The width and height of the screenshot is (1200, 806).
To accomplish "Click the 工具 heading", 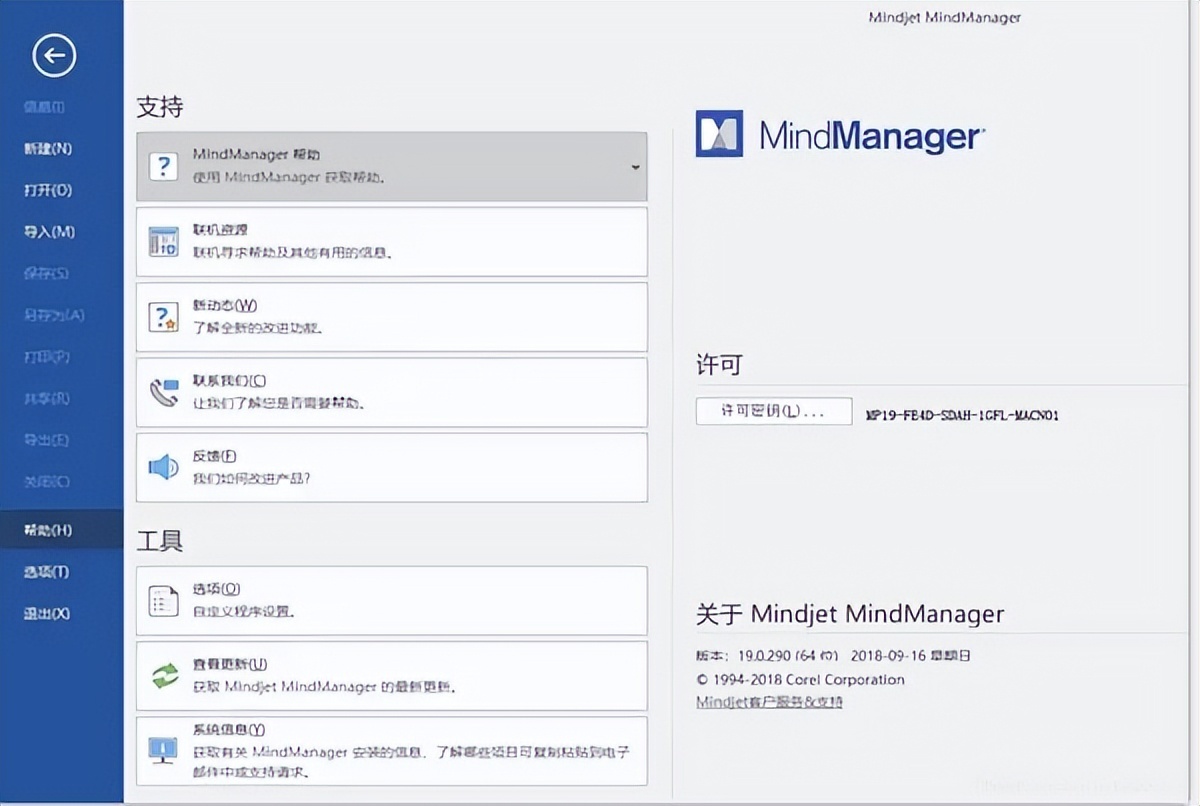I will tap(160, 541).
